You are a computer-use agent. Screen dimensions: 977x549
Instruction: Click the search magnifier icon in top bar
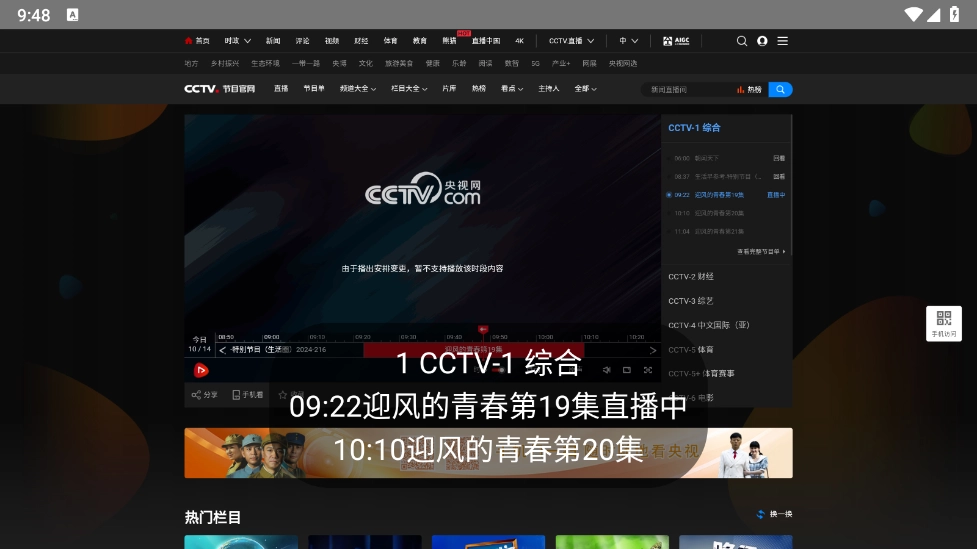[741, 41]
